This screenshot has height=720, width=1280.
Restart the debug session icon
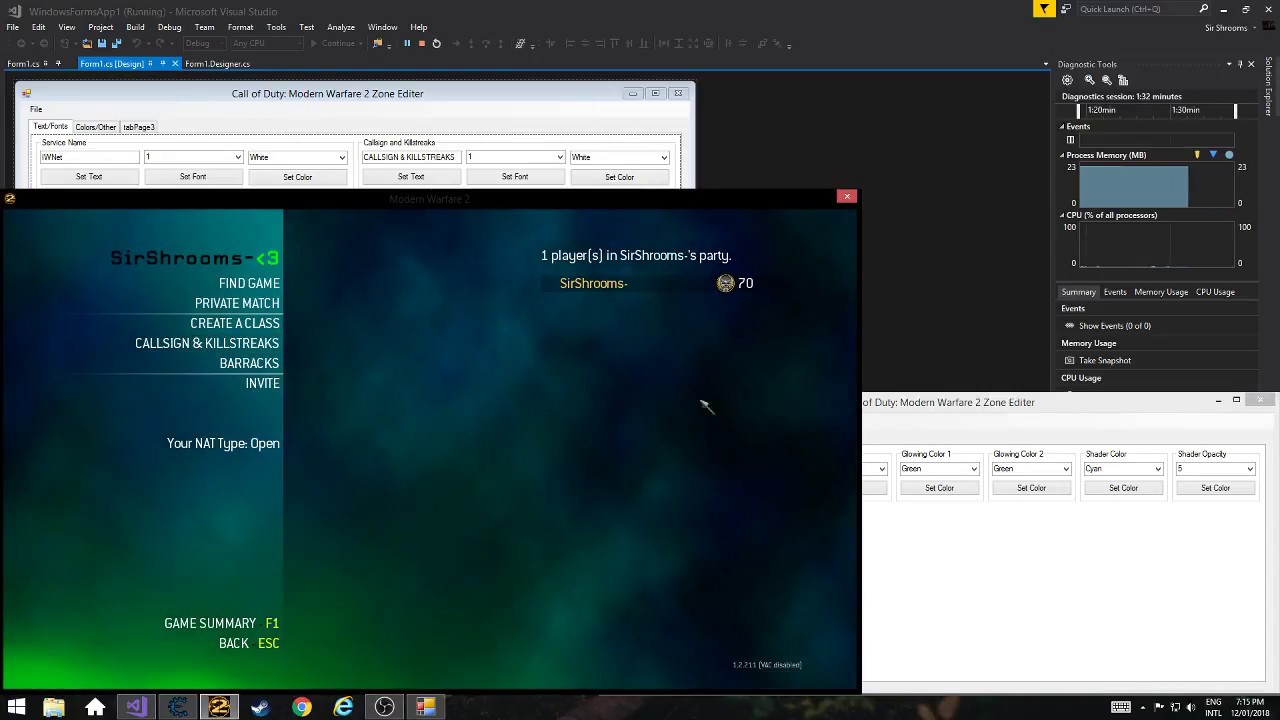click(x=436, y=43)
